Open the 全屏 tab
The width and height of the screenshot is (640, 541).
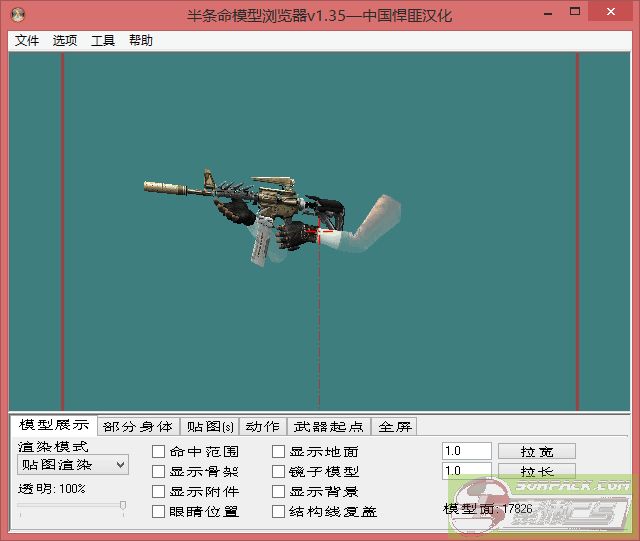coord(394,427)
